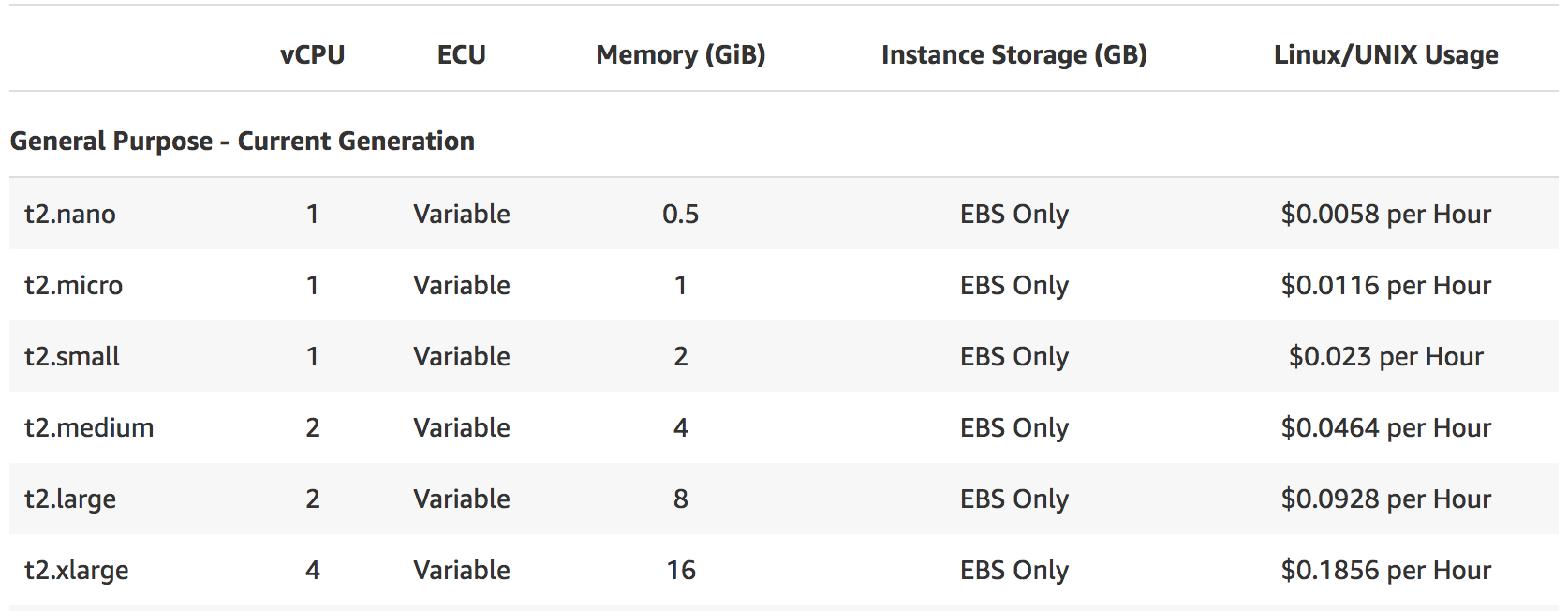The width and height of the screenshot is (1568, 611).
Task: Click the $0.0116 per Hour price
Action: click(1385, 286)
